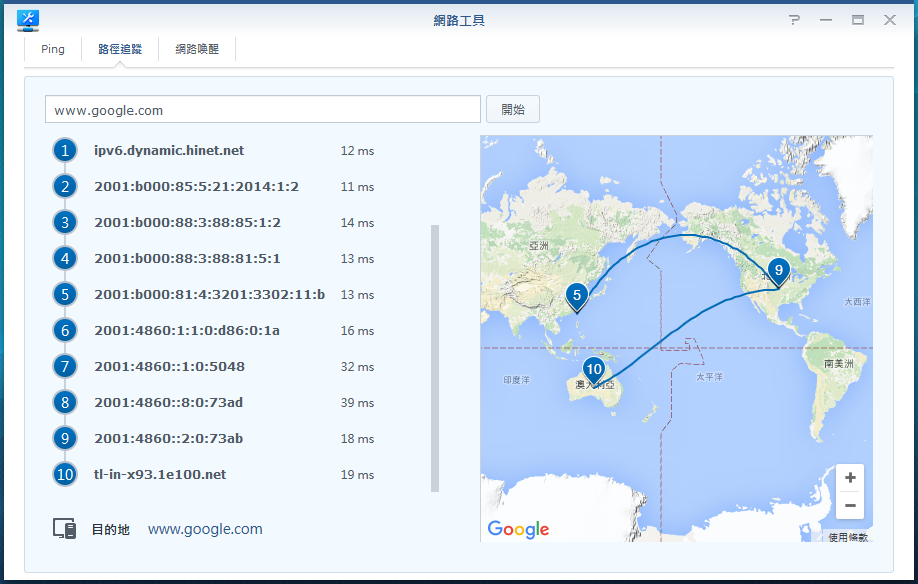918x584 pixels.
Task: Click the 14 ms latency value
Action: click(x=357, y=223)
